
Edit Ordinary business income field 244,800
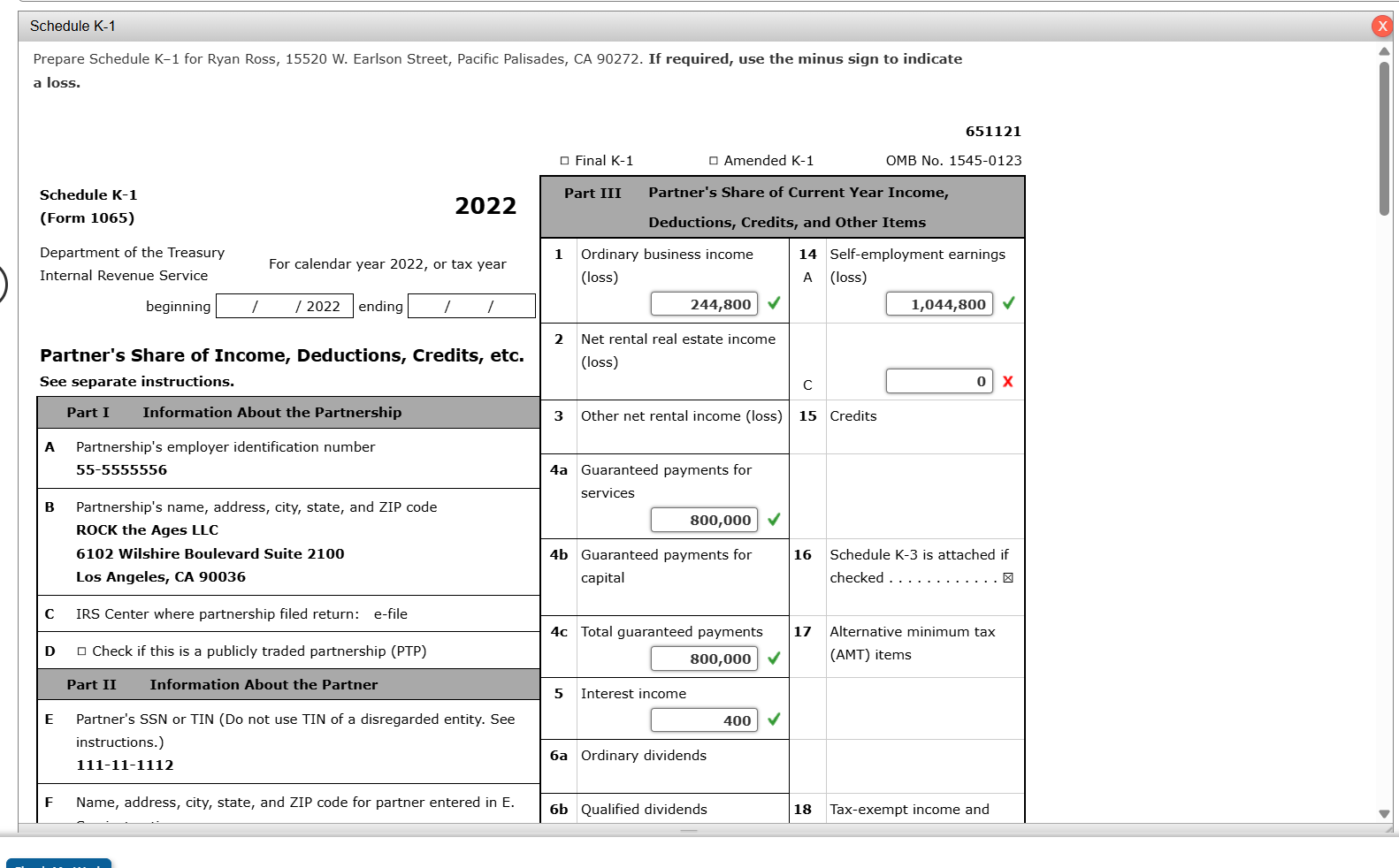(704, 304)
